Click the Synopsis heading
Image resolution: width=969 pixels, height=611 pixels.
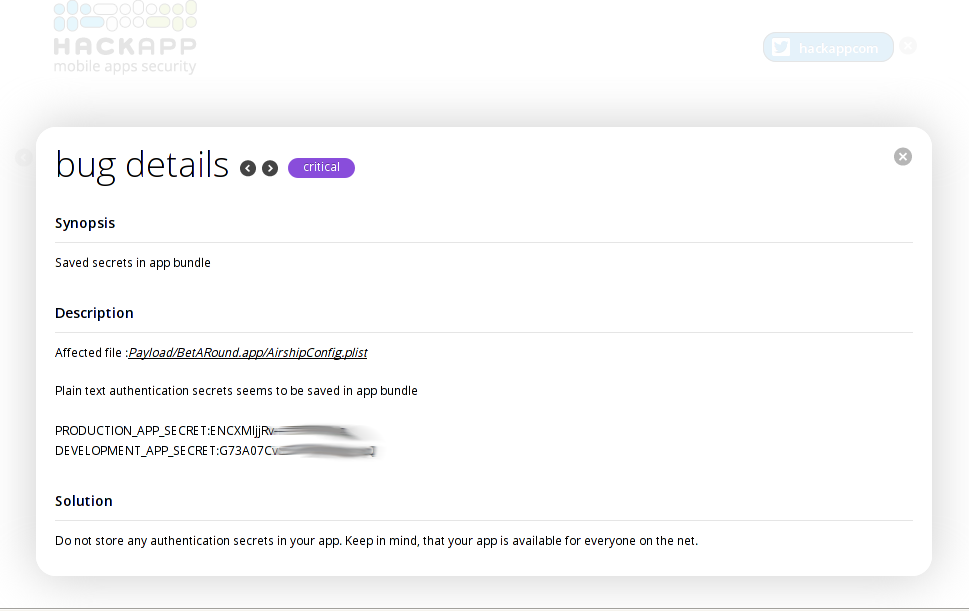coord(85,224)
